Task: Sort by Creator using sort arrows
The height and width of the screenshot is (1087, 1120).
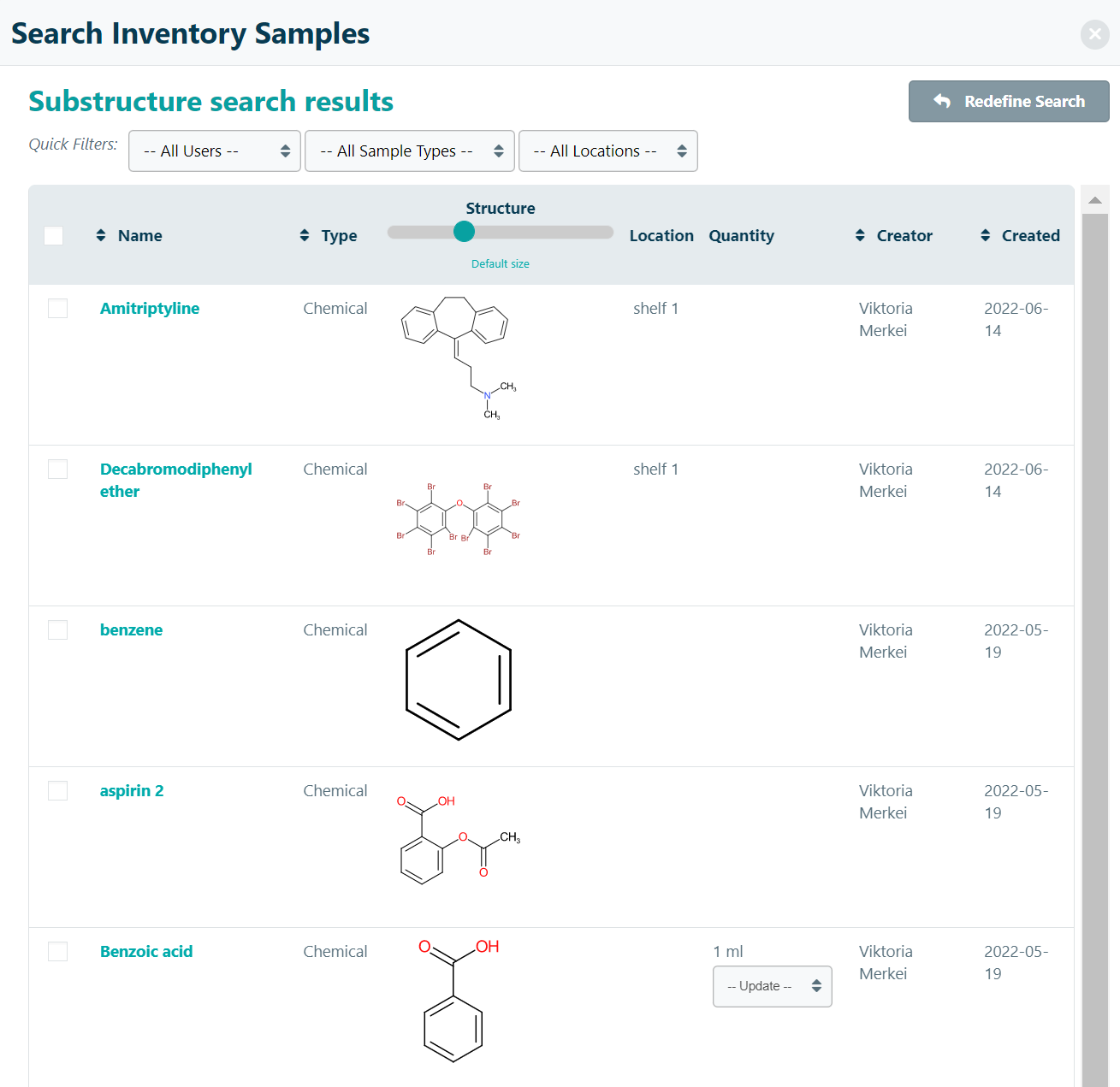Action: tap(860, 235)
